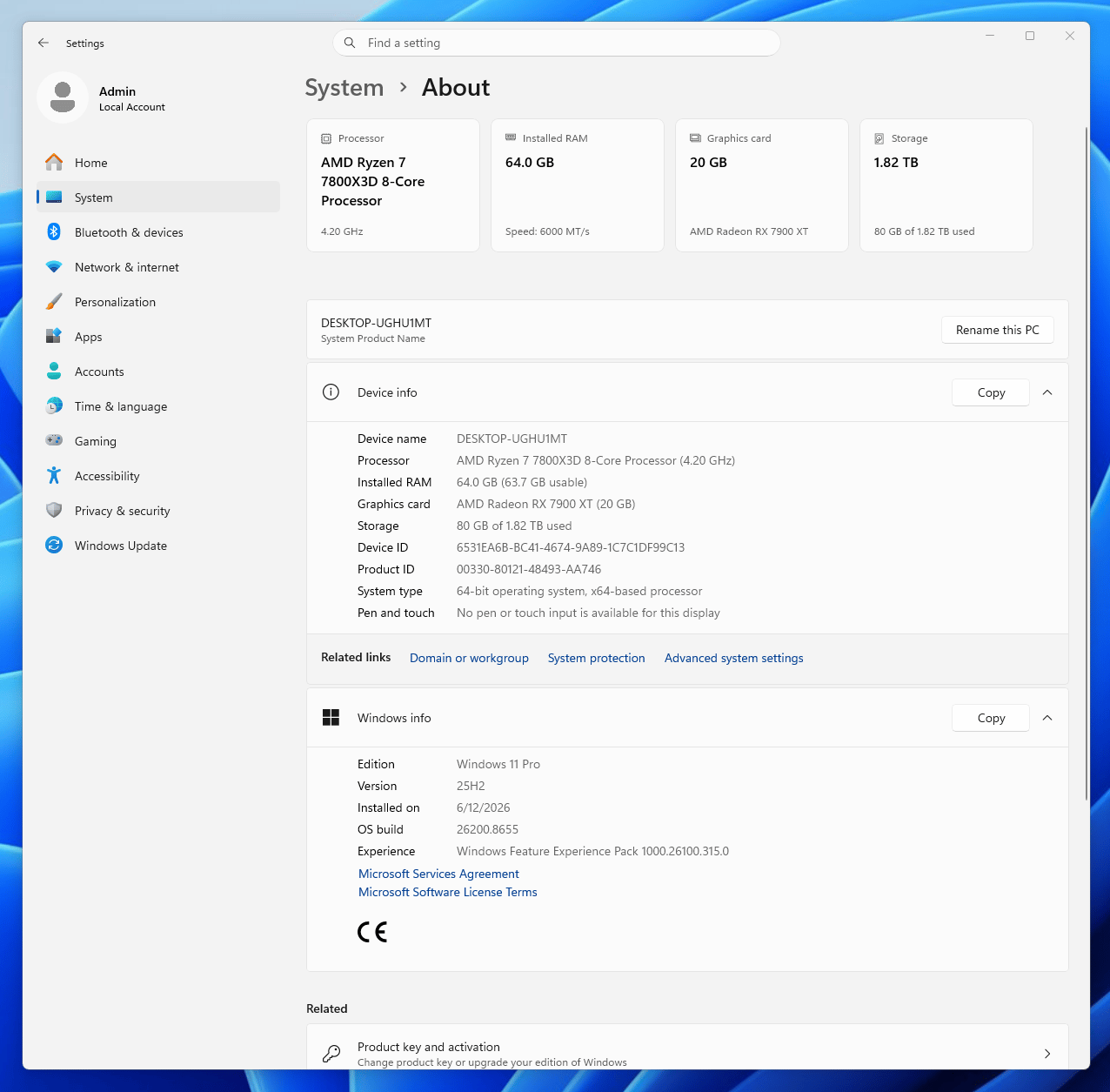
Task: Click the Network wifi icon
Action: pos(54,267)
